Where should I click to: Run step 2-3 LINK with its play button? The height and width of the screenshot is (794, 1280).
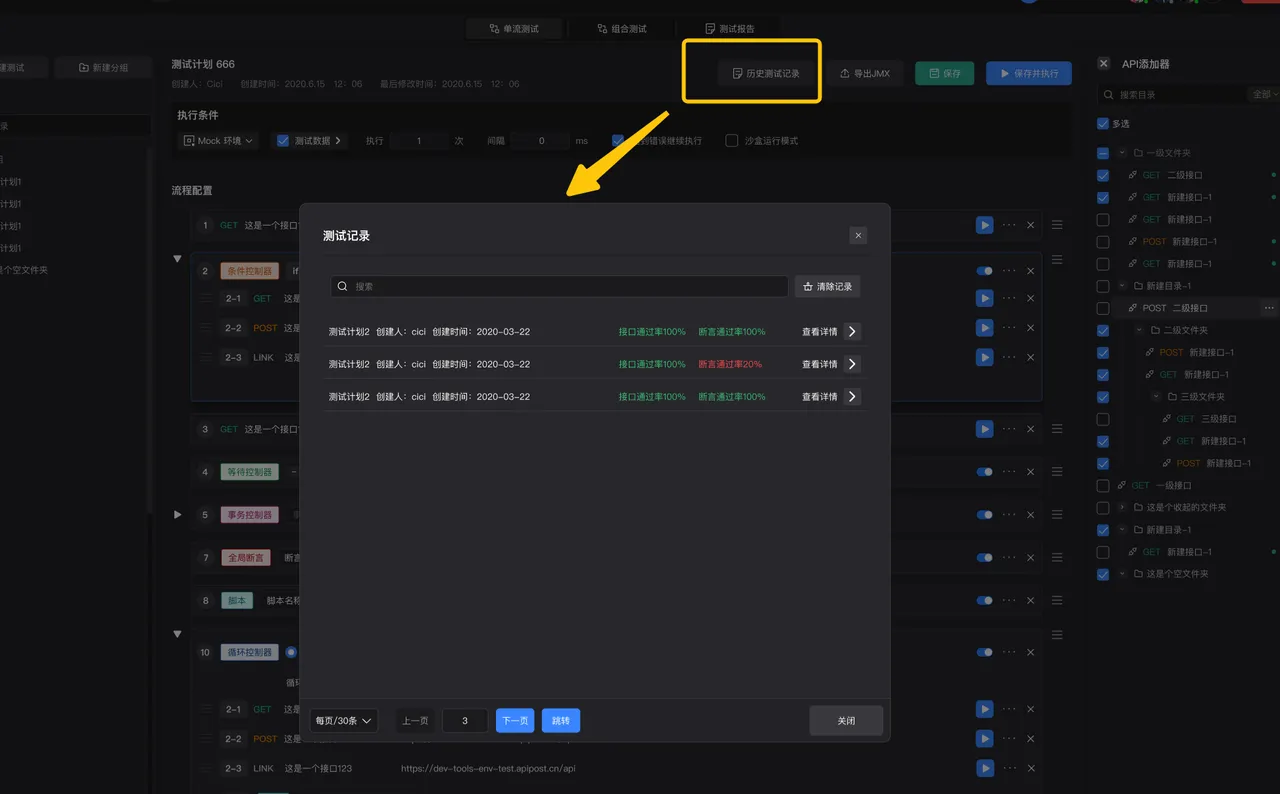click(985, 357)
